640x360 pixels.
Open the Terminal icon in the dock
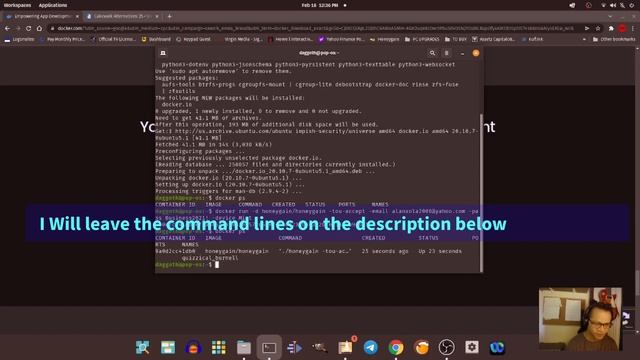[269, 347]
